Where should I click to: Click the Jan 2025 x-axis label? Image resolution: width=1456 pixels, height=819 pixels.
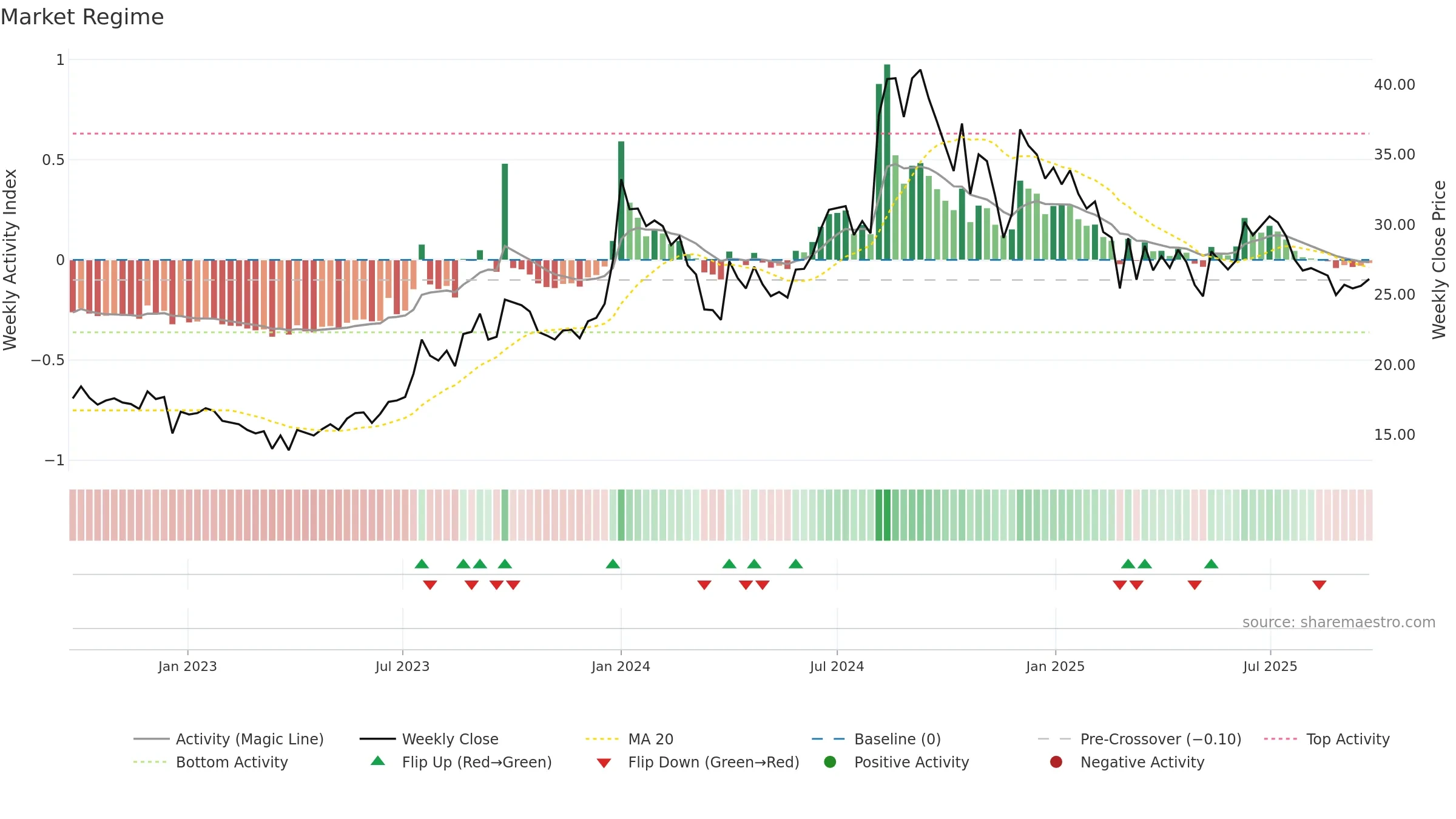pyautogui.click(x=1055, y=667)
